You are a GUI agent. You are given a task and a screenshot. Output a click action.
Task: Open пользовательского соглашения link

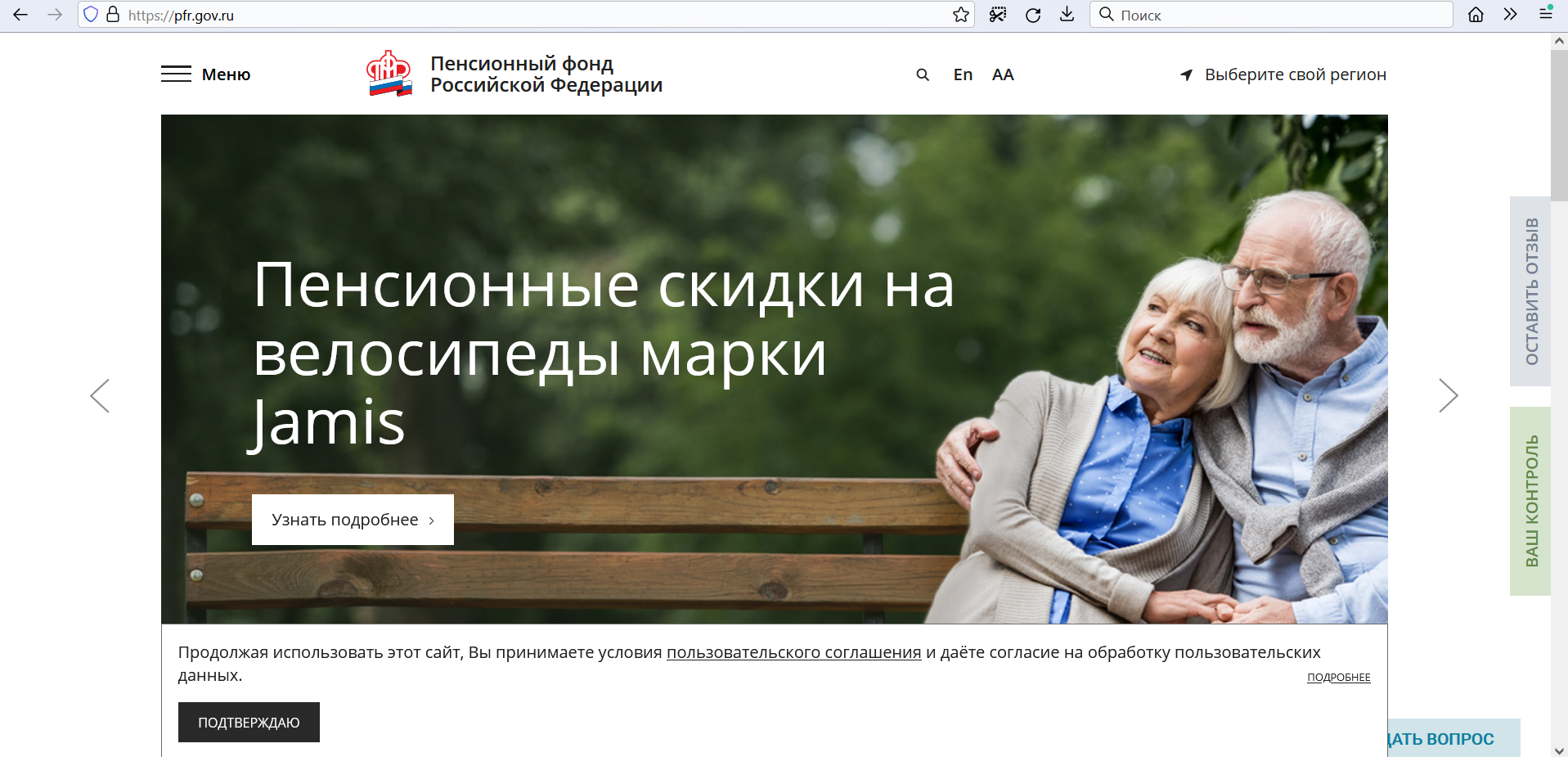coord(793,652)
